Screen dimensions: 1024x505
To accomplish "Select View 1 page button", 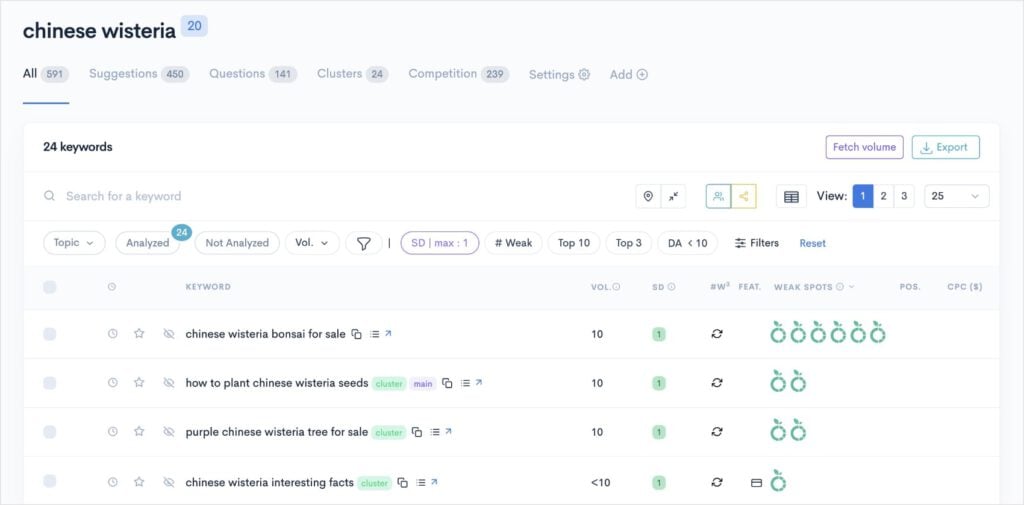I will point(863,196).
